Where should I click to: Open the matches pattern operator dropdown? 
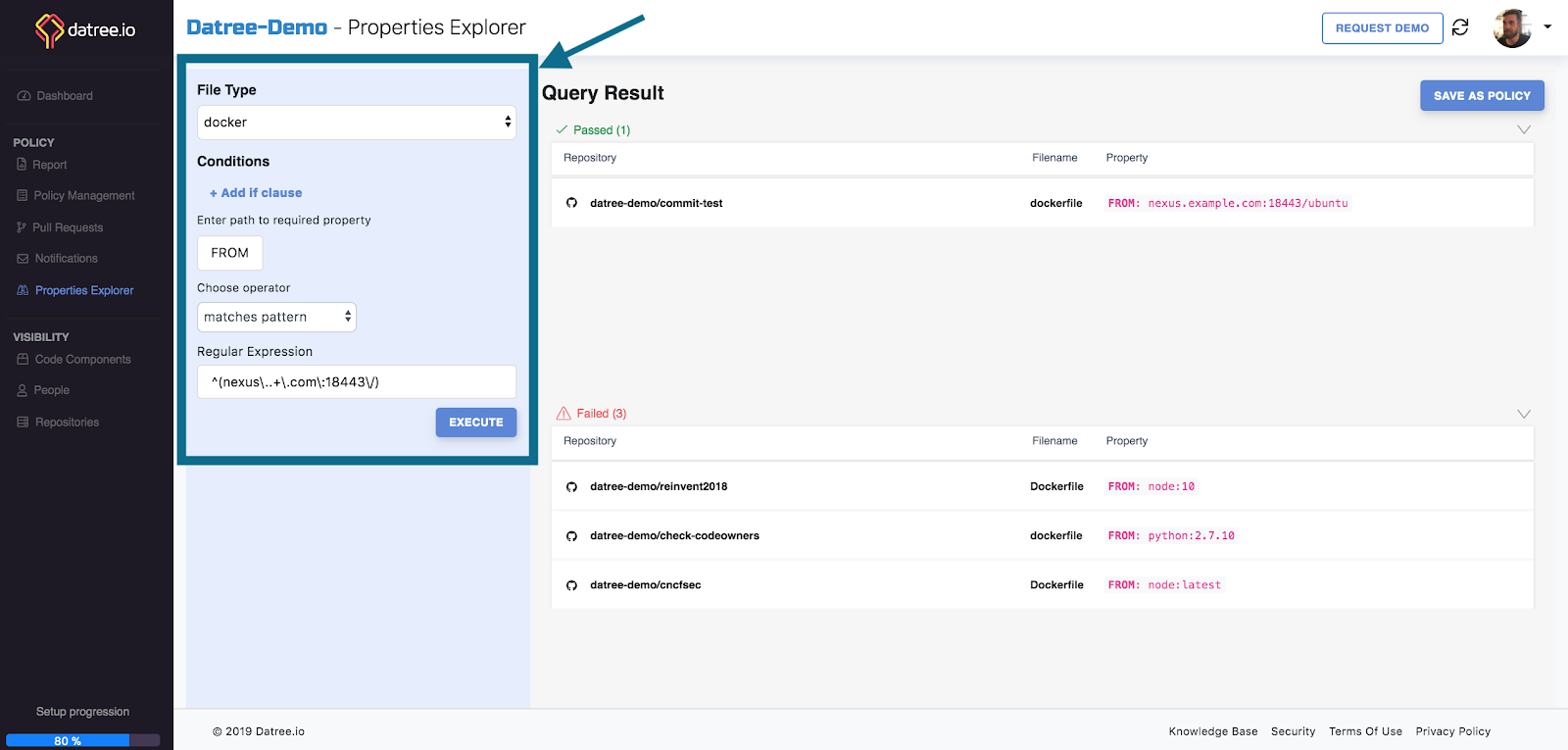tap(276, 317)
